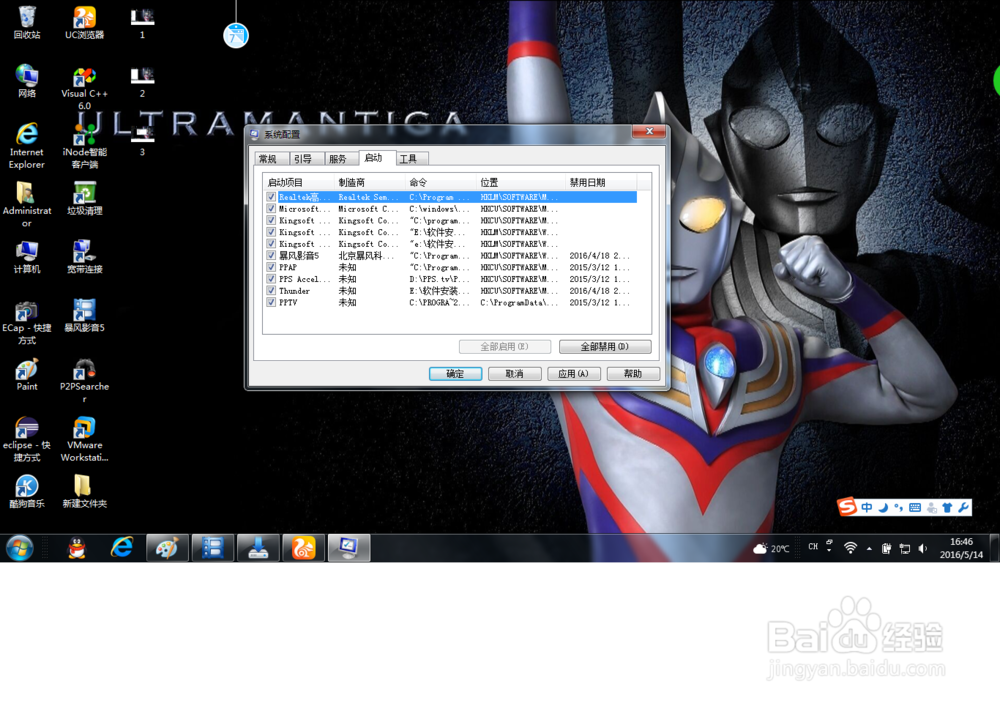Click the 帮助 button

coord(633,374)
